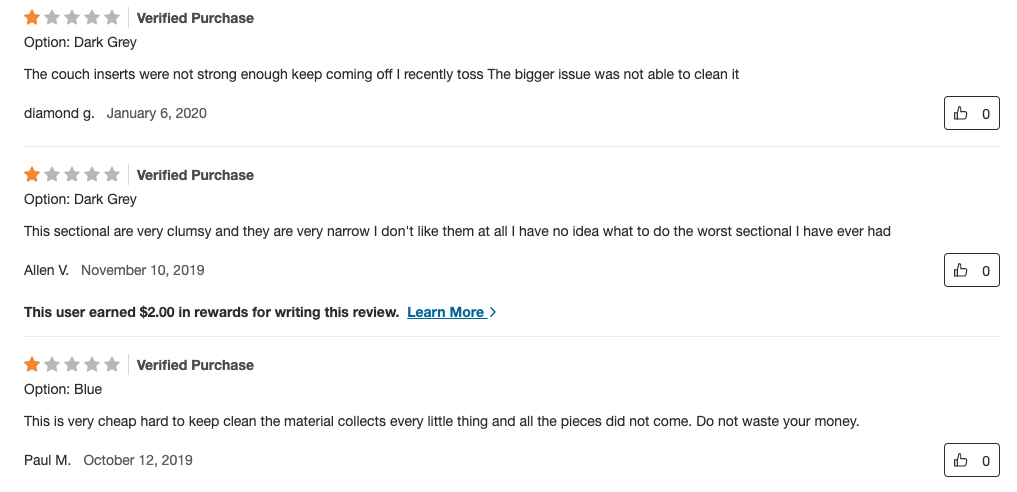Image resolution: width=1017 pixels, height=492 pixels.
Task: Click the review text about couch inserts
Action: coord(381,74)
